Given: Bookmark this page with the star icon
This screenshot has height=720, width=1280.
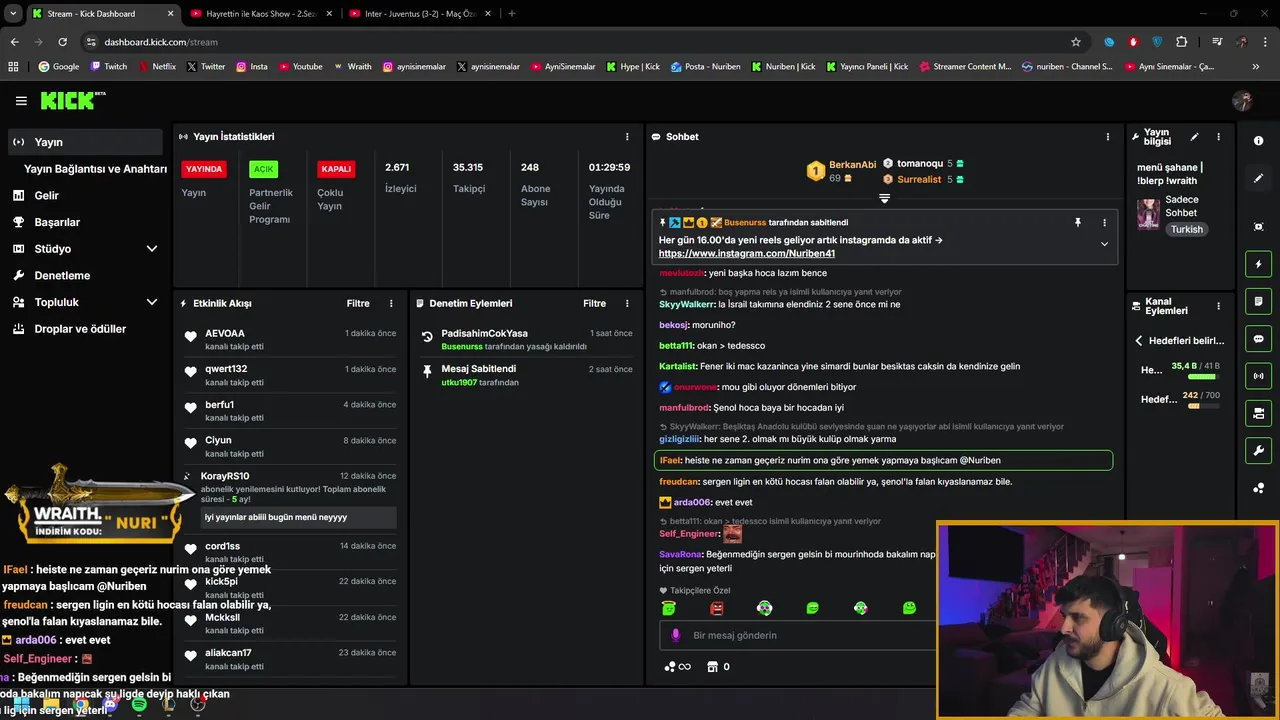Looking at the screenshot, I should coord(1076,42).
